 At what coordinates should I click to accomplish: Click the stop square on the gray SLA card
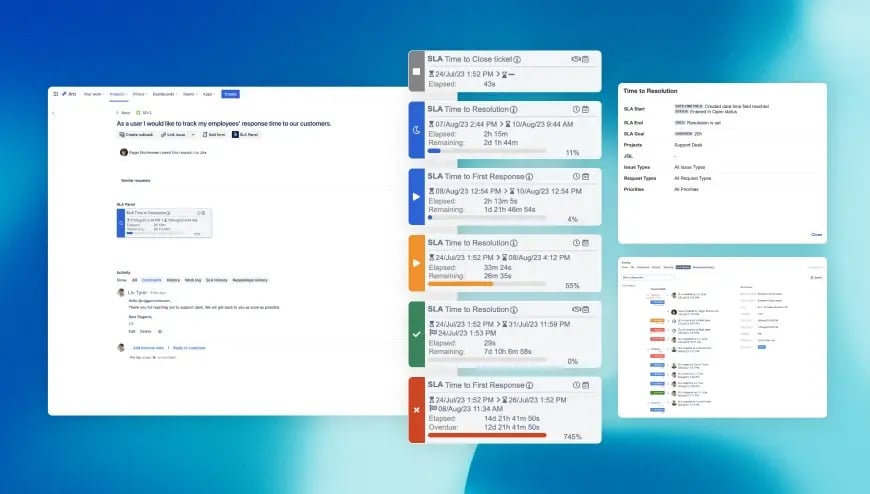point(417,71)
